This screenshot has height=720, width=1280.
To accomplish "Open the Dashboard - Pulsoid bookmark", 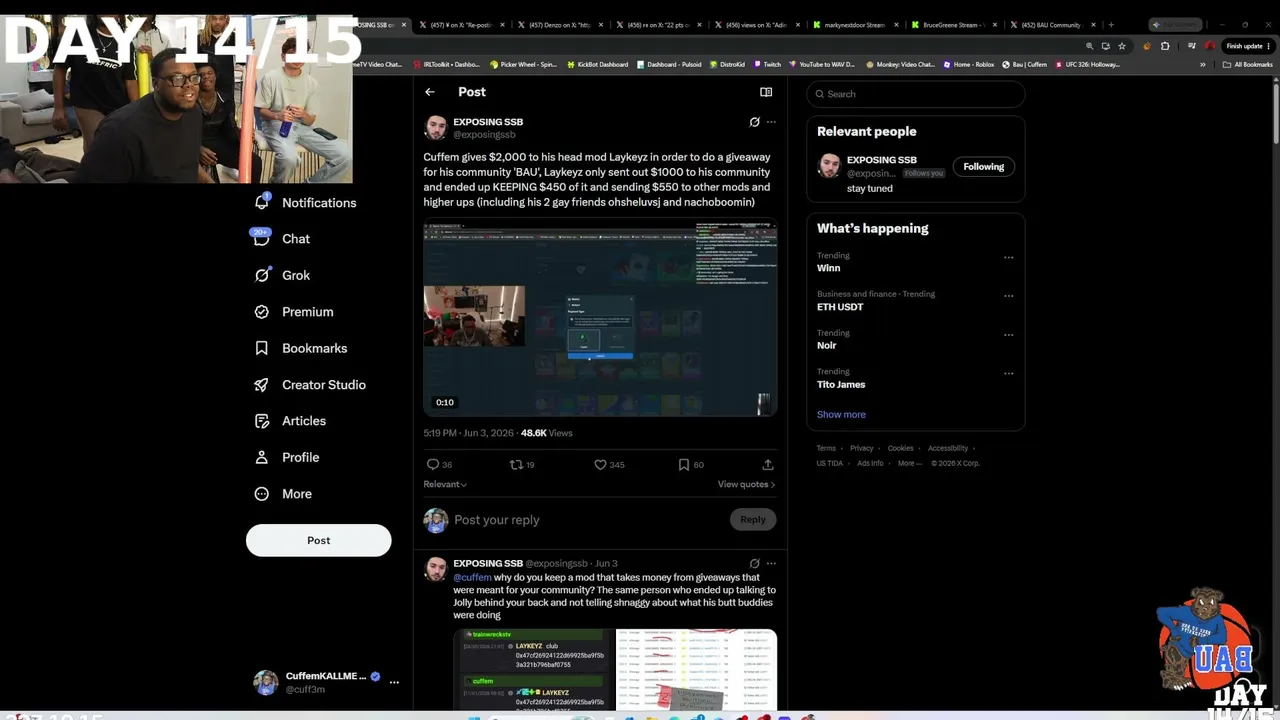I will 669,64.
